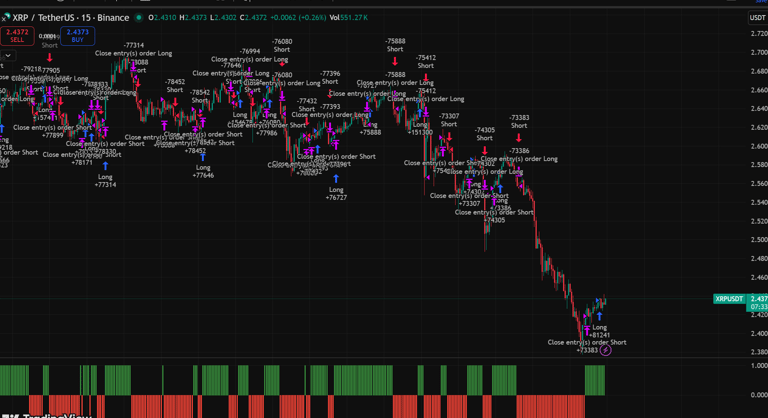Click the blue BUY 2.4373 button
The image size is (768, 418).
pos(77,36)
